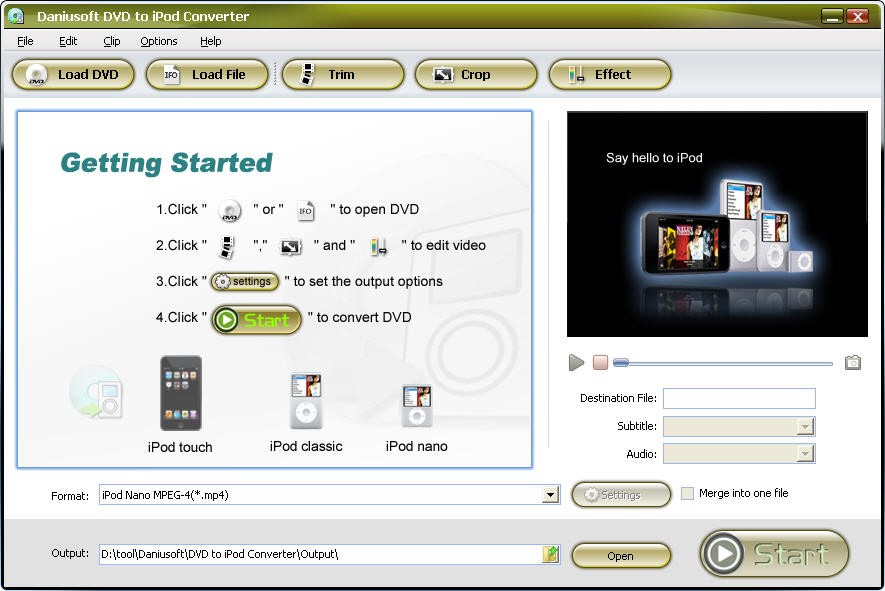Expand the Format dropdown list
The width and height of the screenshot is (885, 591).
point(550,495)
